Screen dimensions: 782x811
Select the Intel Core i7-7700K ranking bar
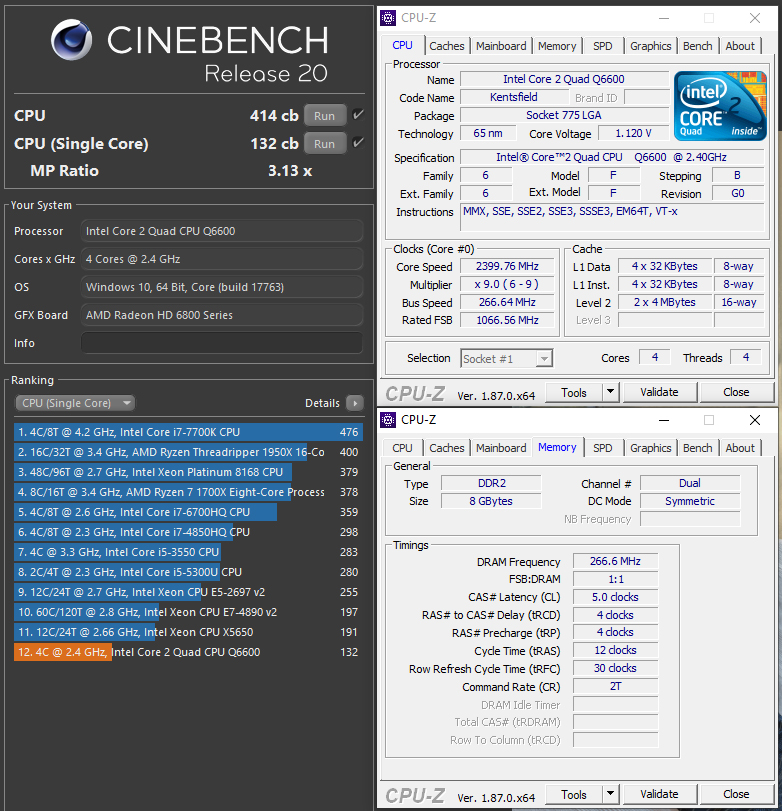pyautogui.click(x=188, y=432)
